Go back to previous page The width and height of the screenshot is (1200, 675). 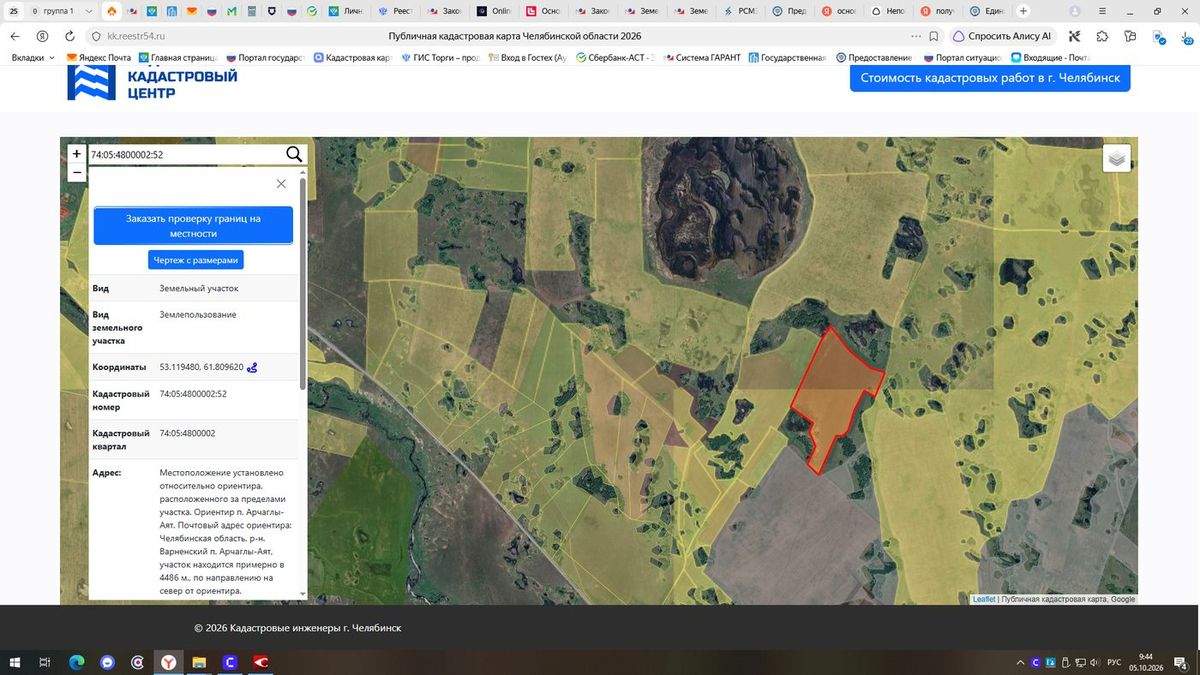[x=15, y=36]
